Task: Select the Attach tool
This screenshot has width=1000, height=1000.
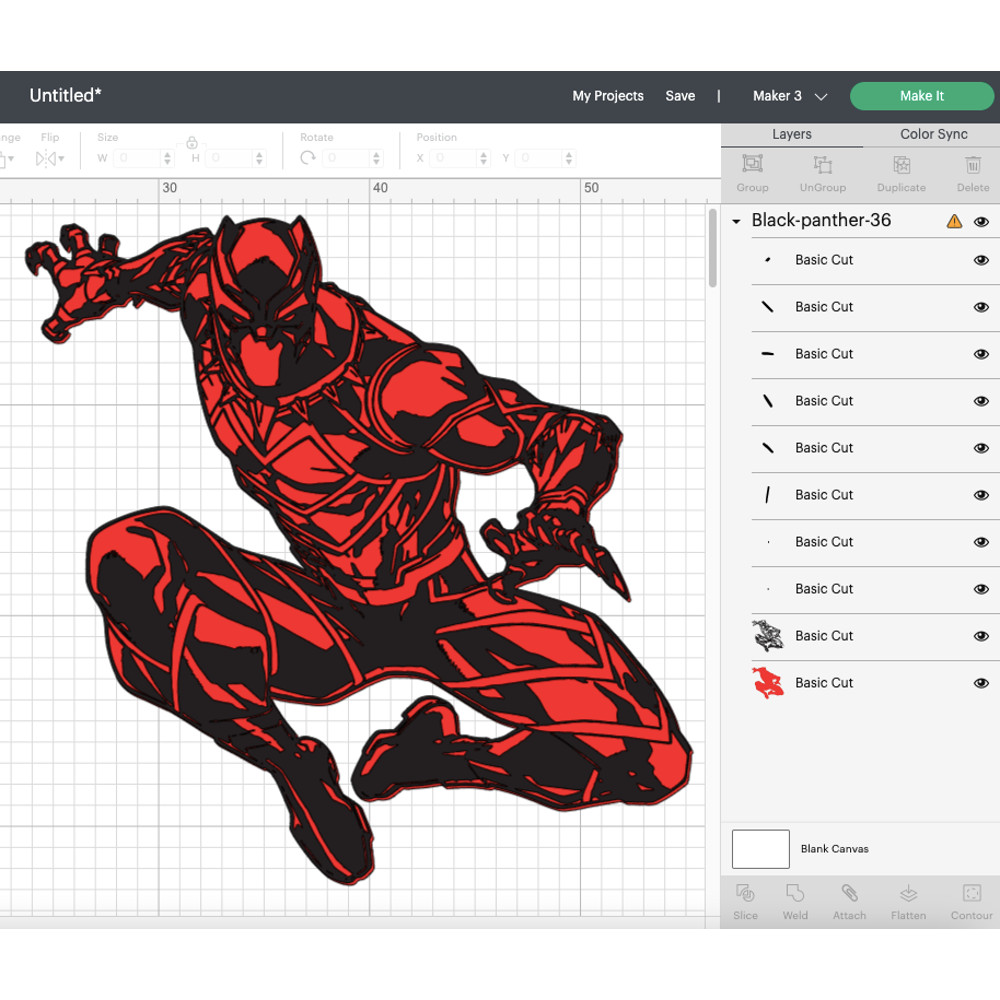Action: tap(849, 900)
